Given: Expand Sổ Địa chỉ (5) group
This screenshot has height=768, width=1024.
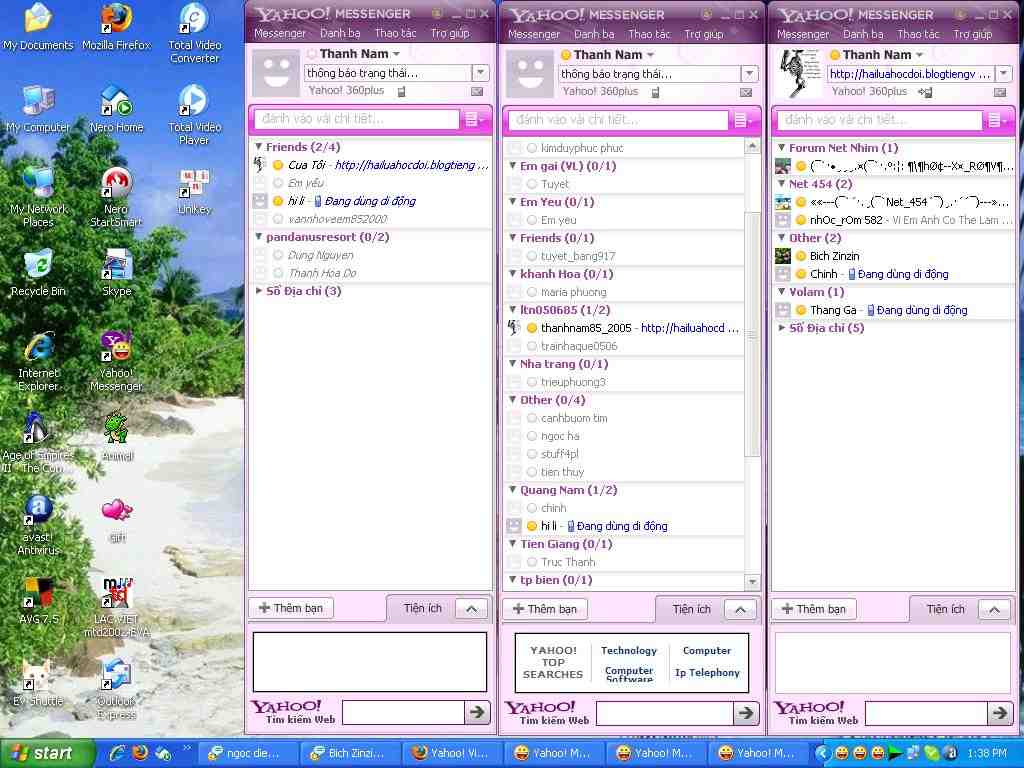Looking at the screenshot, I should click(782, 328).
